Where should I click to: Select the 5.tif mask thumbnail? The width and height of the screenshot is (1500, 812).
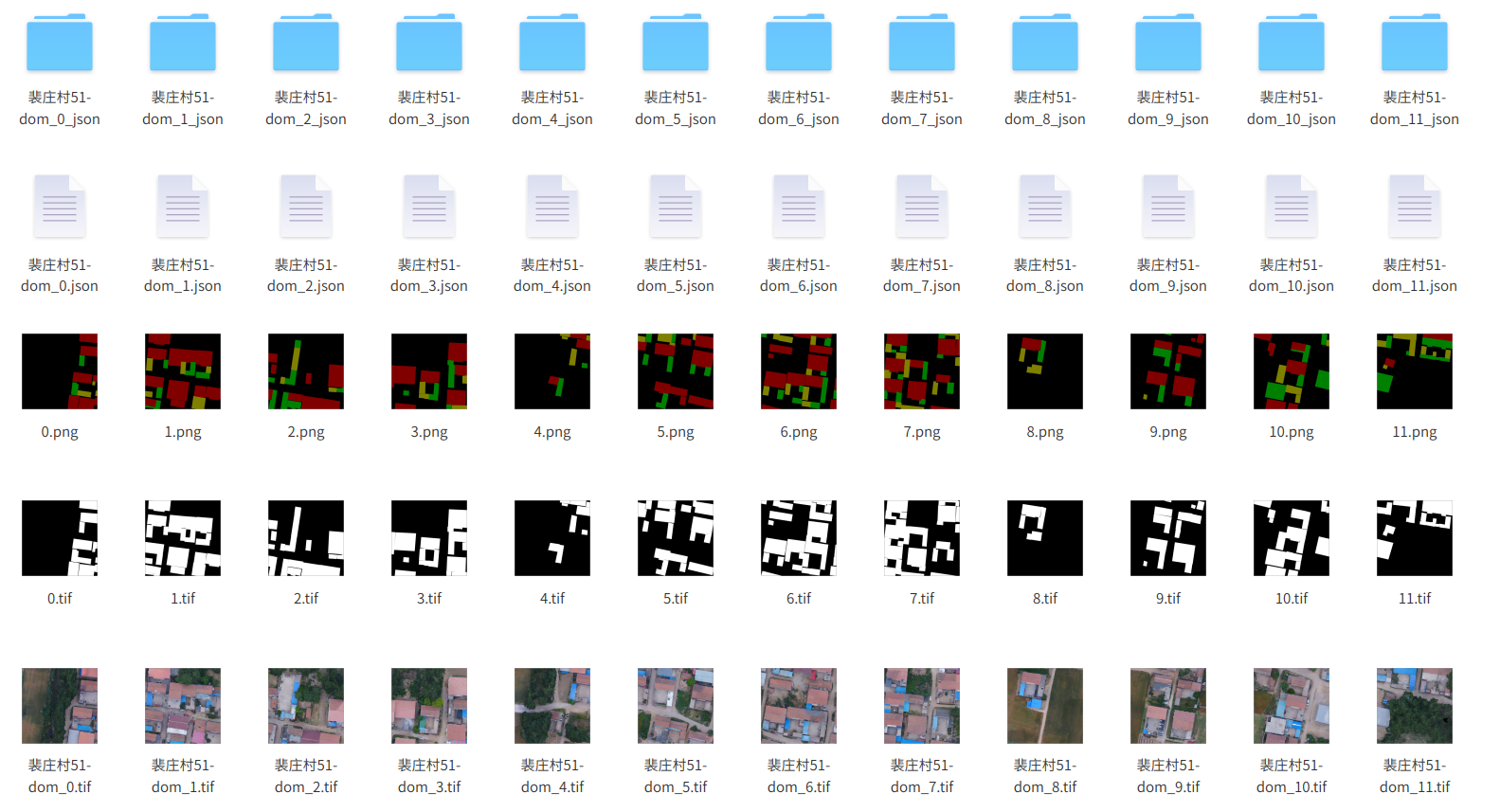[x=676, y=538]
